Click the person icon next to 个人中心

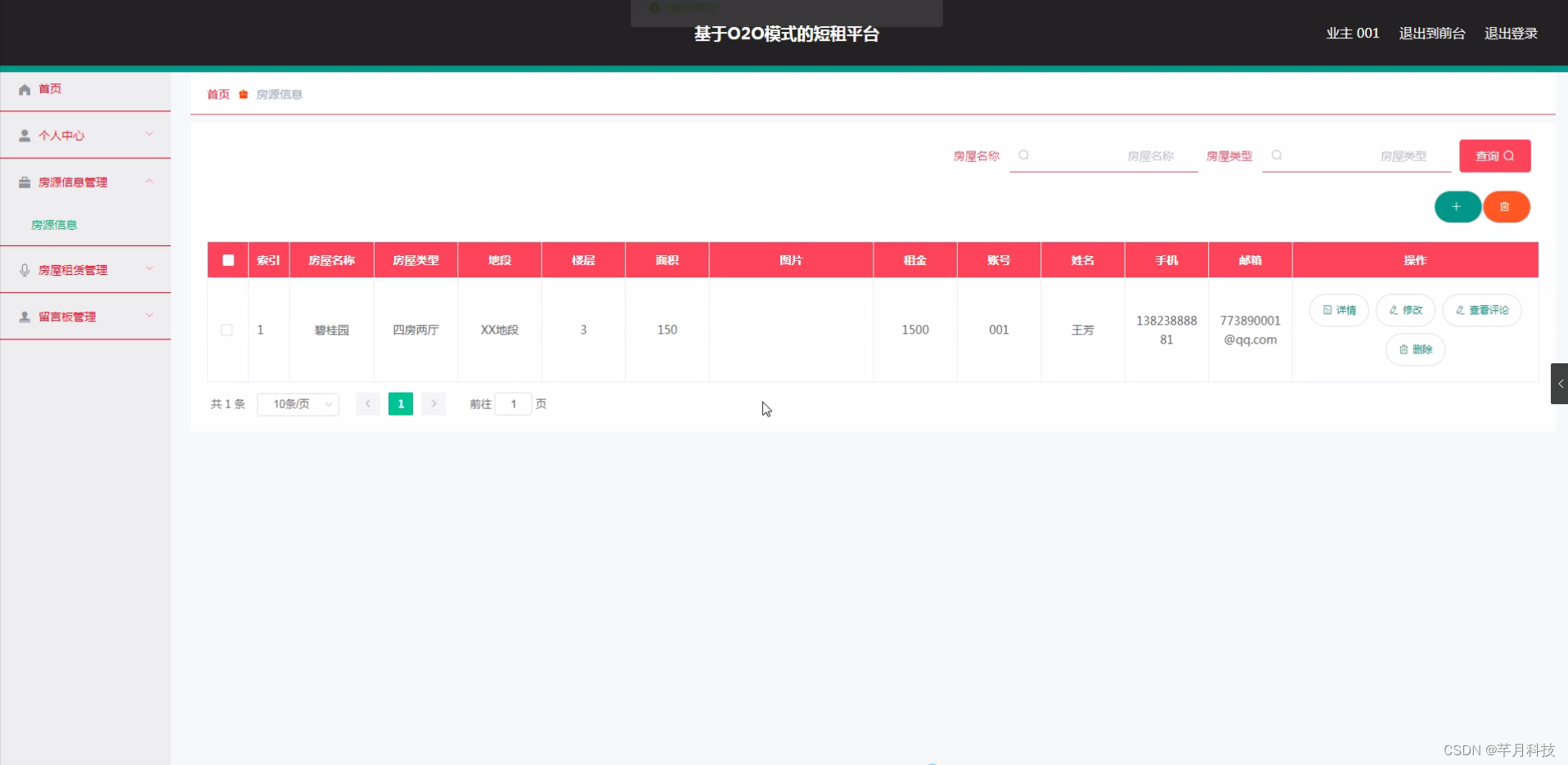24,135
